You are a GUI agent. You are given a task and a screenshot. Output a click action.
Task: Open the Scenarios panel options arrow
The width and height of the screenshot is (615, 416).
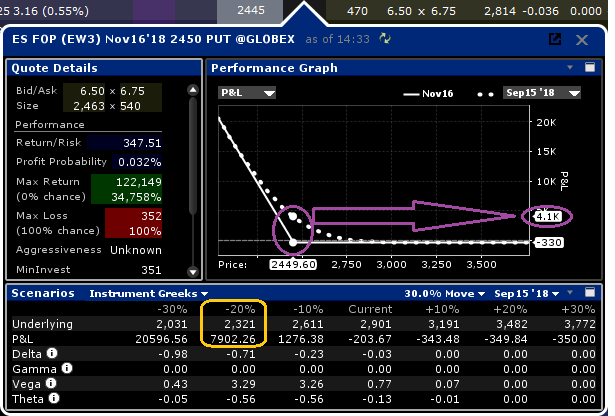570,292
